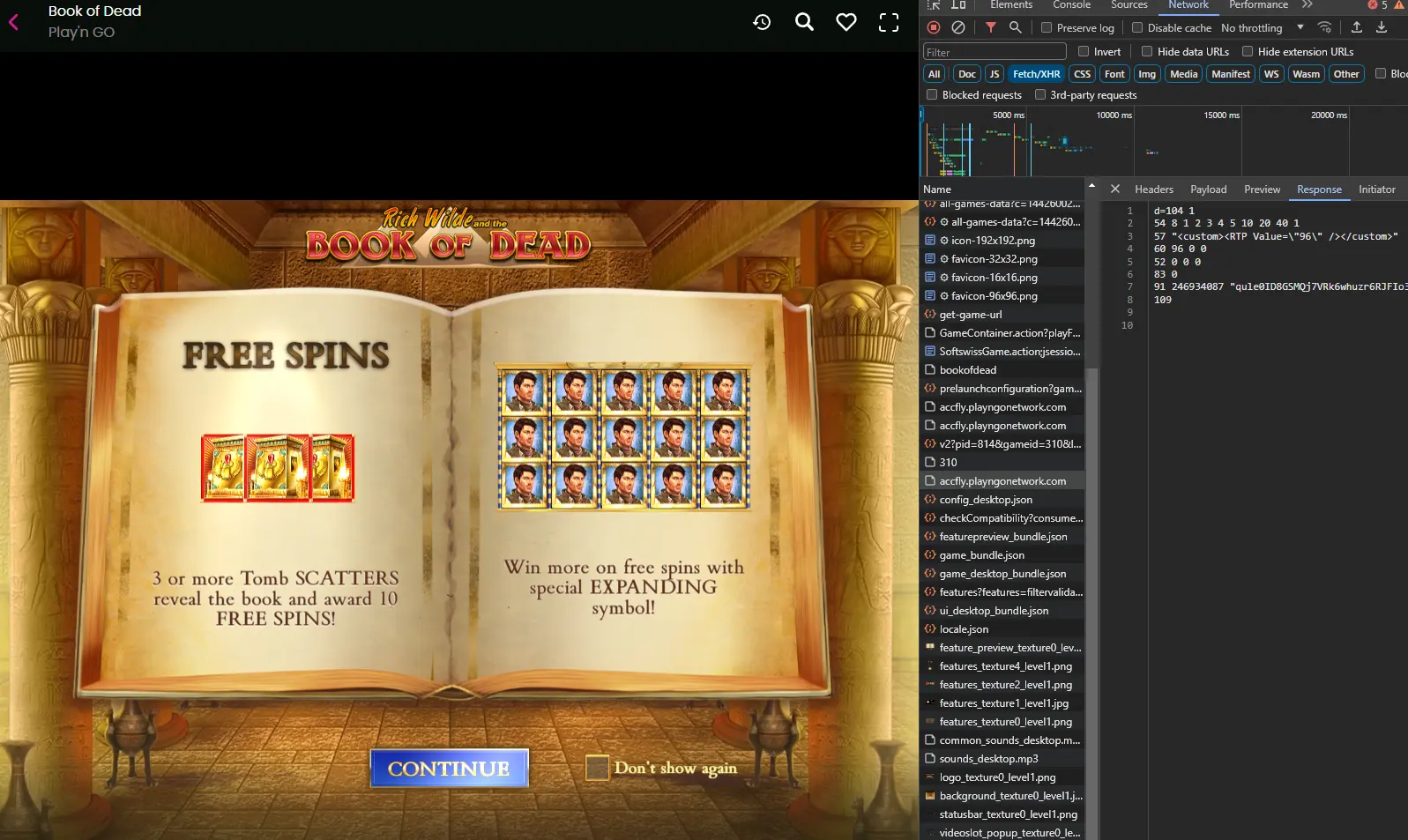Screen dimensions: 1408x840
Task: Toggle the device toolbar icon in DevTools
Action: pyautogui.click(x=958, y=5)
